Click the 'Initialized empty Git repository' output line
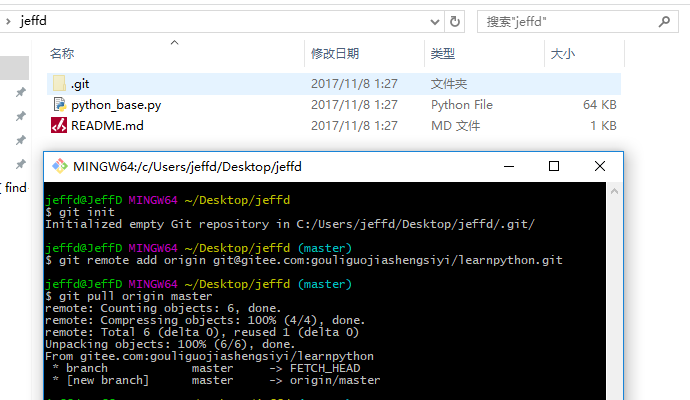 point(290,224)
